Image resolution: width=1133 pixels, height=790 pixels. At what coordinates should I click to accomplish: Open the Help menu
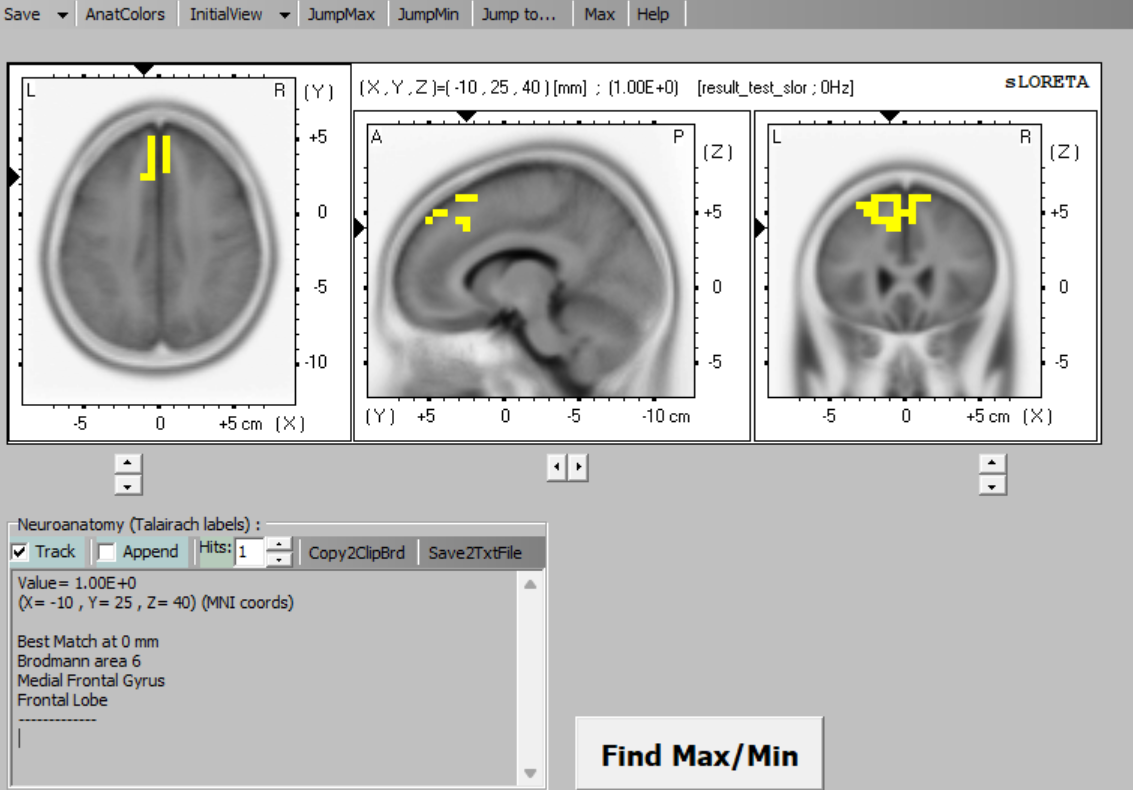coord(653,15)
